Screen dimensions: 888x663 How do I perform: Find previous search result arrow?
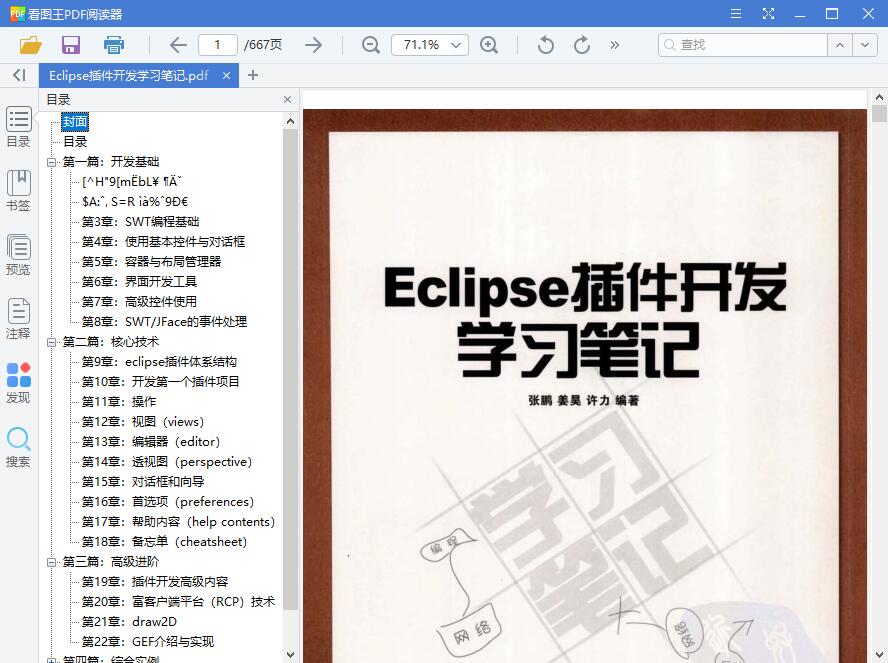[840, 45]
